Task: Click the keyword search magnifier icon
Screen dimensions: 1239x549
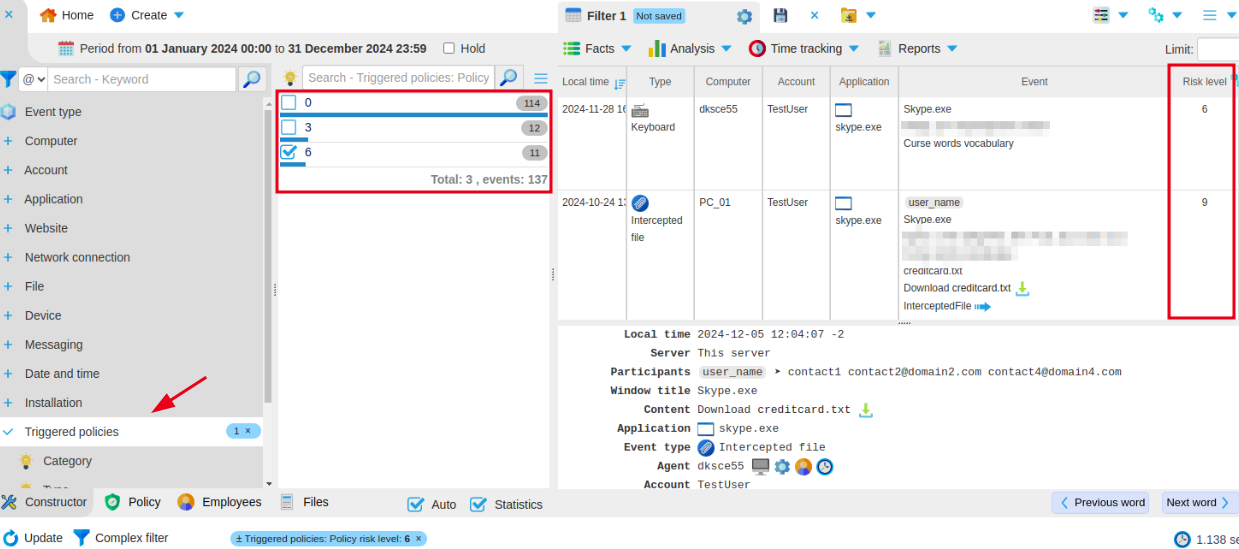Action: point(251,79)
